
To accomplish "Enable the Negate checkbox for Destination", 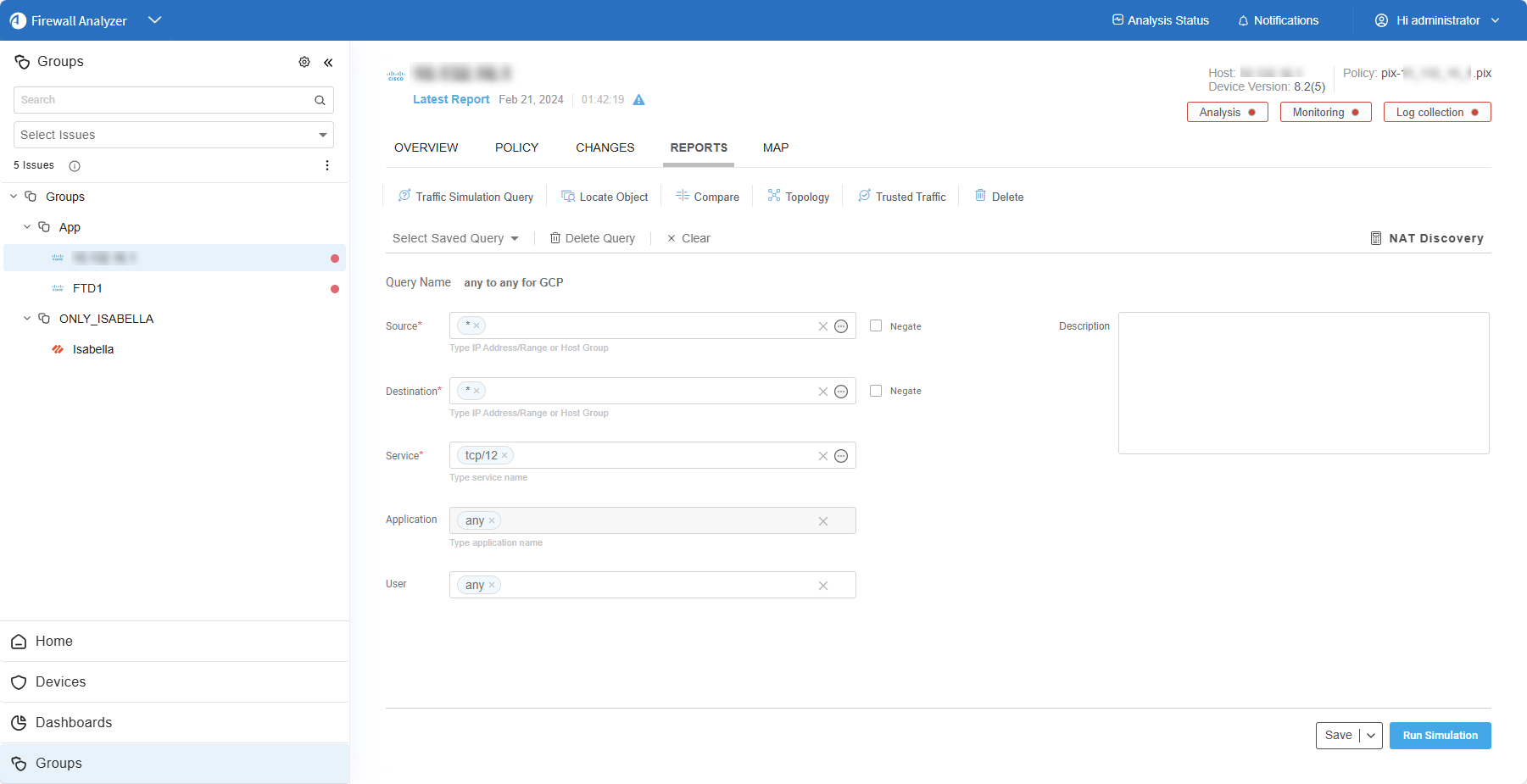I will click(x=876, y=391).
